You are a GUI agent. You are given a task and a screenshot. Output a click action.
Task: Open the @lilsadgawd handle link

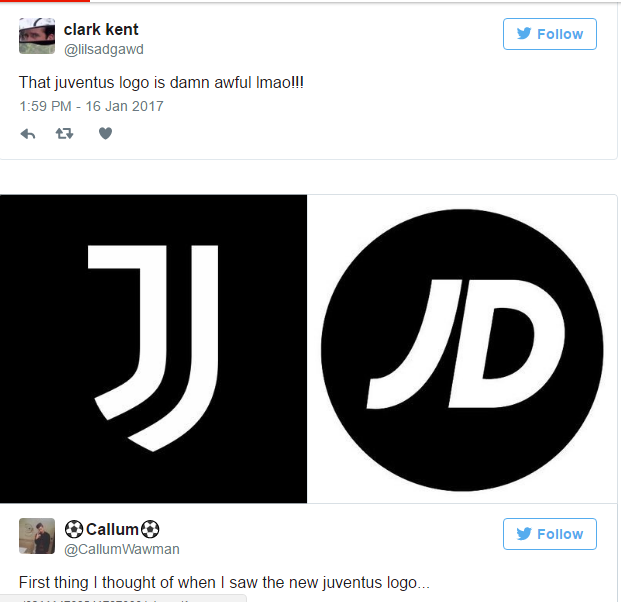(104, 50)
